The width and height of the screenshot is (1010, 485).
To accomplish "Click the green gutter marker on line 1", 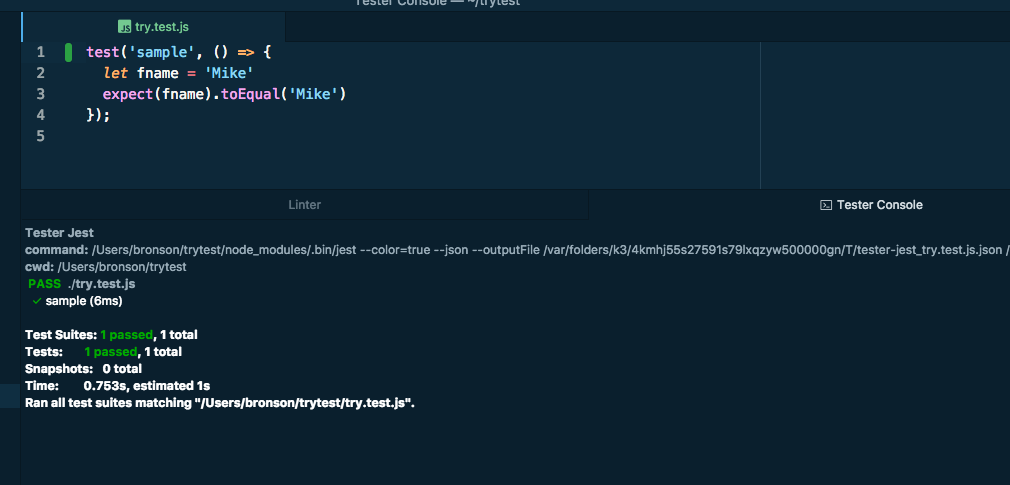I will coord(68,52).
